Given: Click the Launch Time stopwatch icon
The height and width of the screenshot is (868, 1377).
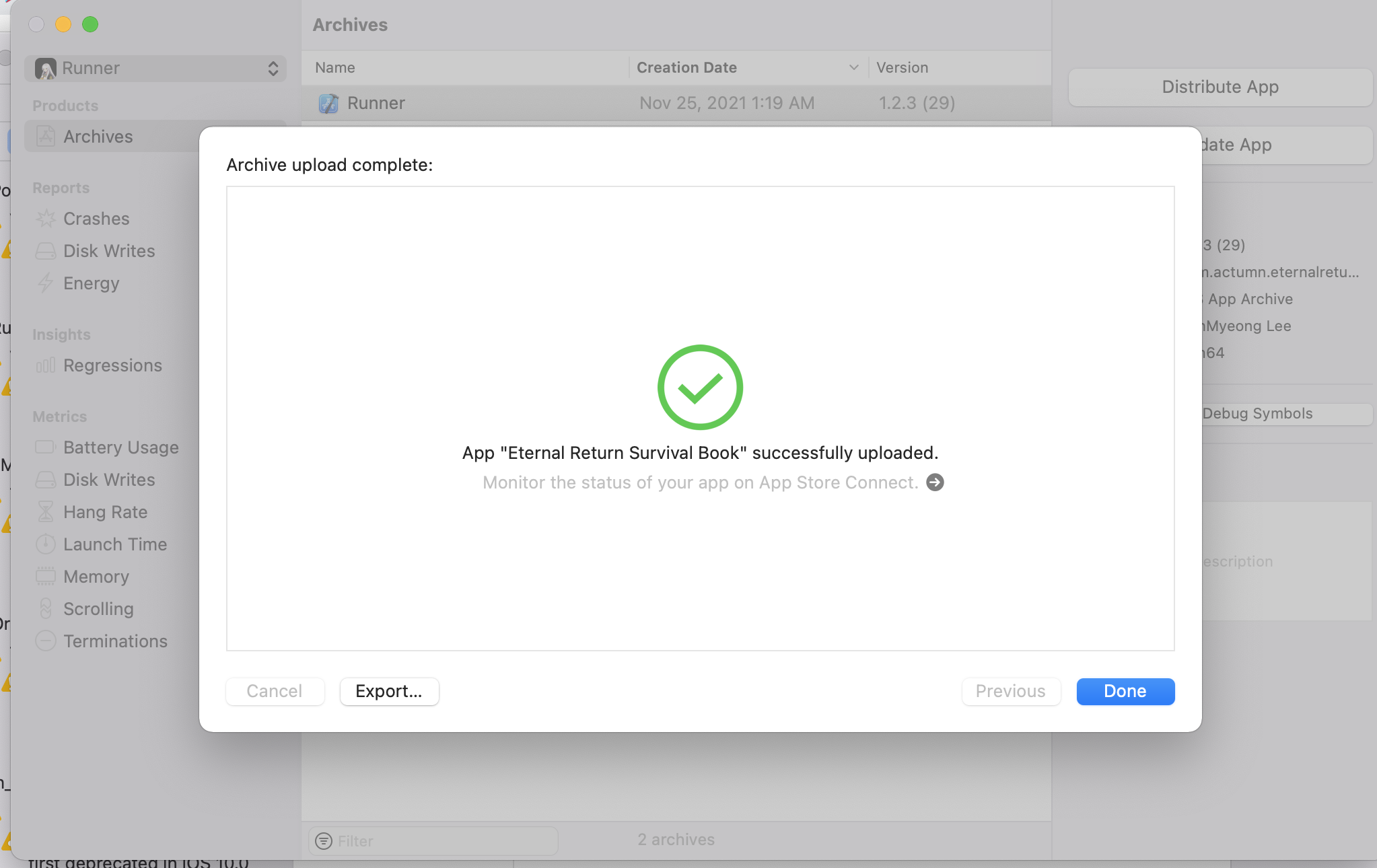Looking at the screenshot, I should pyautogui.click(x=46, y=544).
